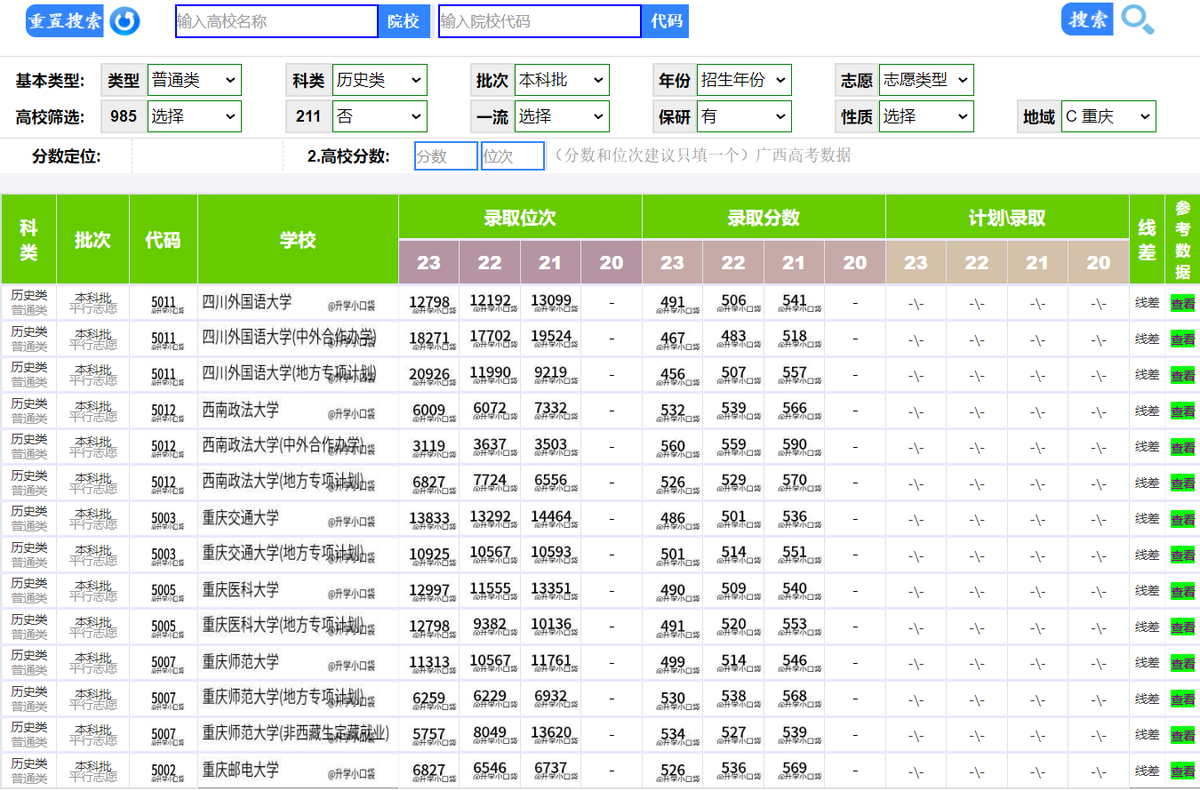Screen dimensions: 1200x790
Task: Change the 211 dropdown currently set to 否
Action: point(379,116)
